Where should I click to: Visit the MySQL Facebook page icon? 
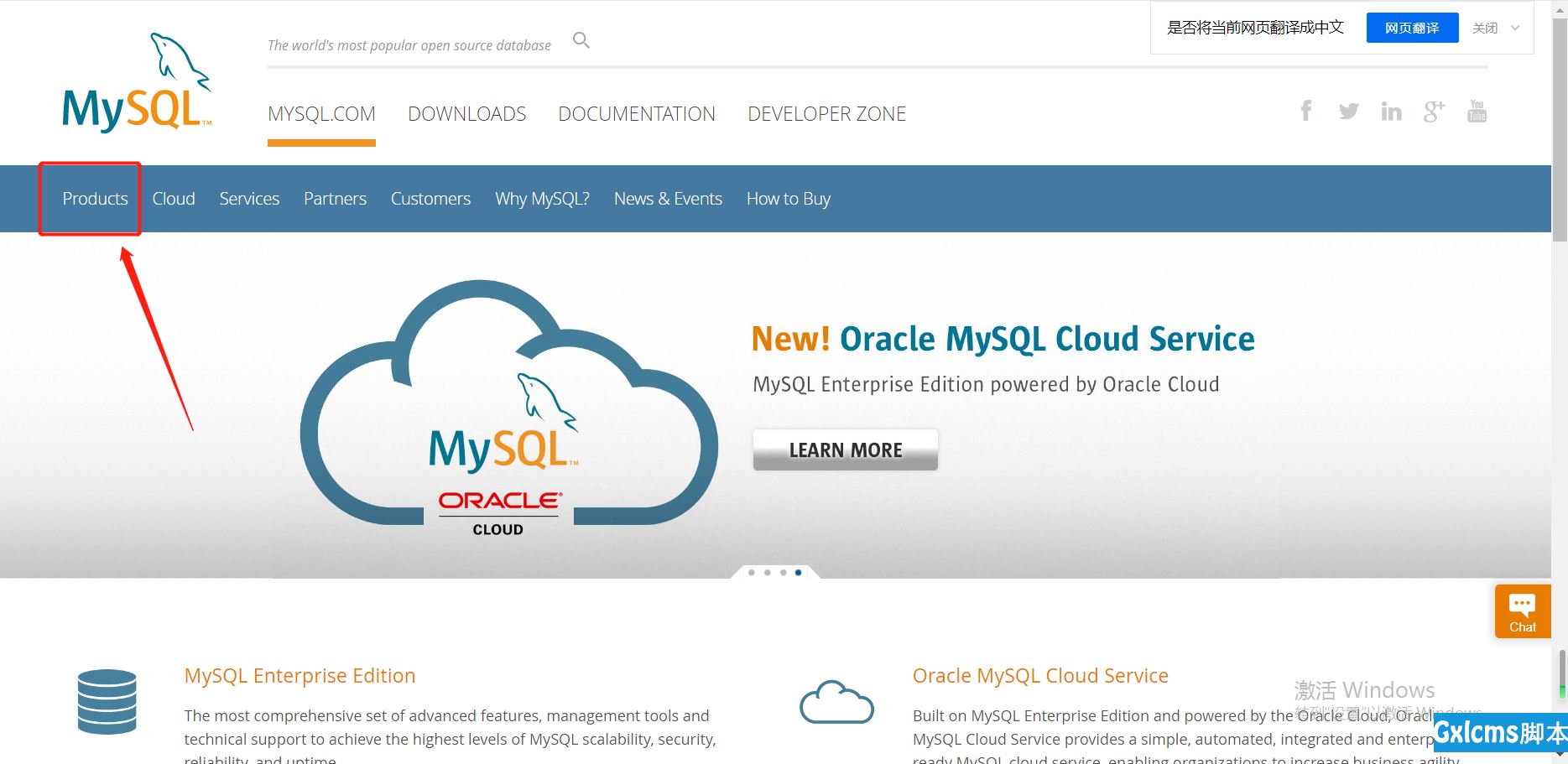[x=1306, y=111]
